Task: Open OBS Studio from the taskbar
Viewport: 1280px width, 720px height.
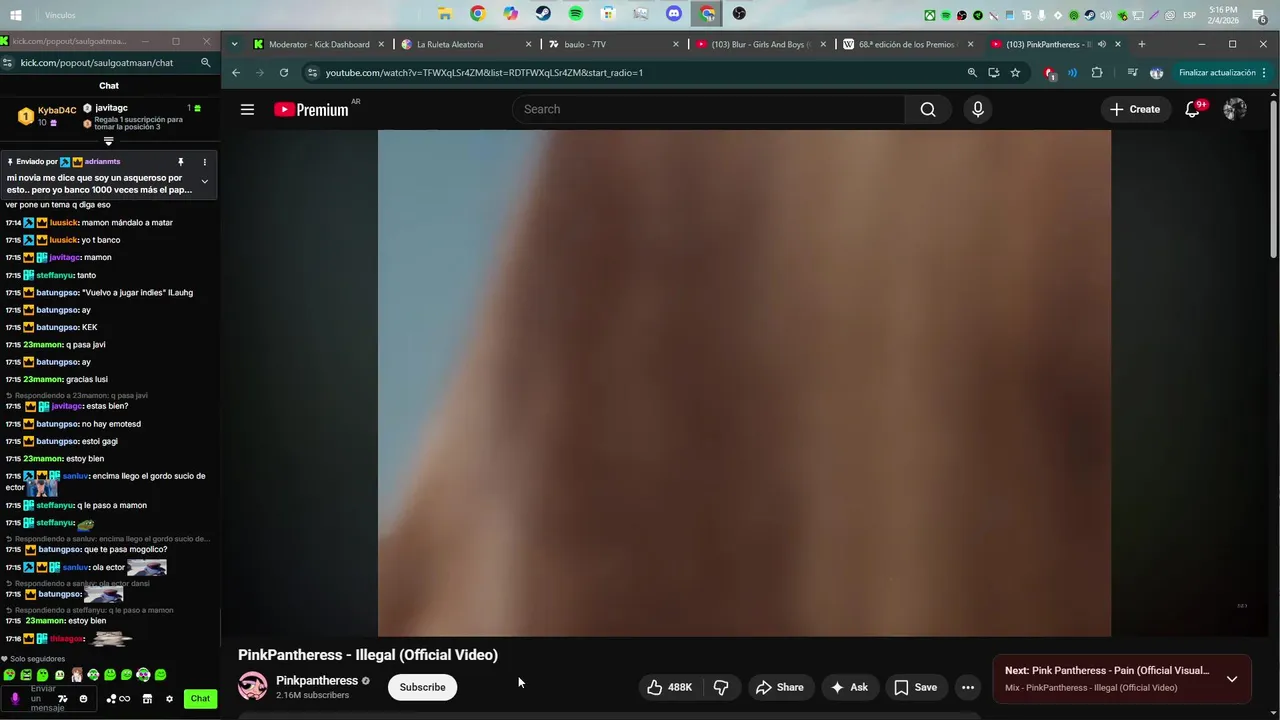Action: tap(739, 14)
